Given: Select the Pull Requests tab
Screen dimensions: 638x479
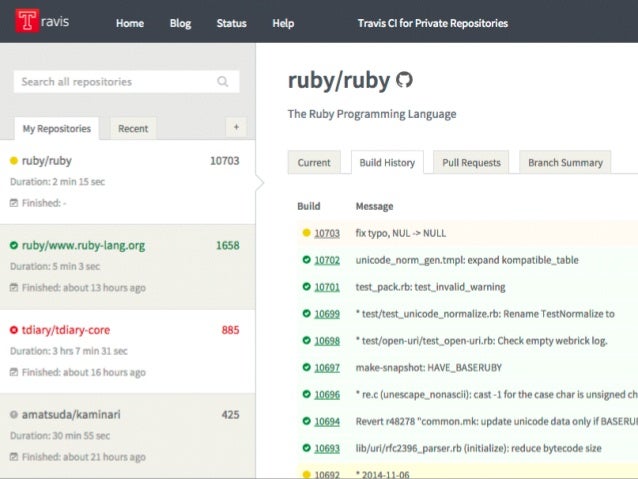Looking at the screenshot, I should (471, 162).
